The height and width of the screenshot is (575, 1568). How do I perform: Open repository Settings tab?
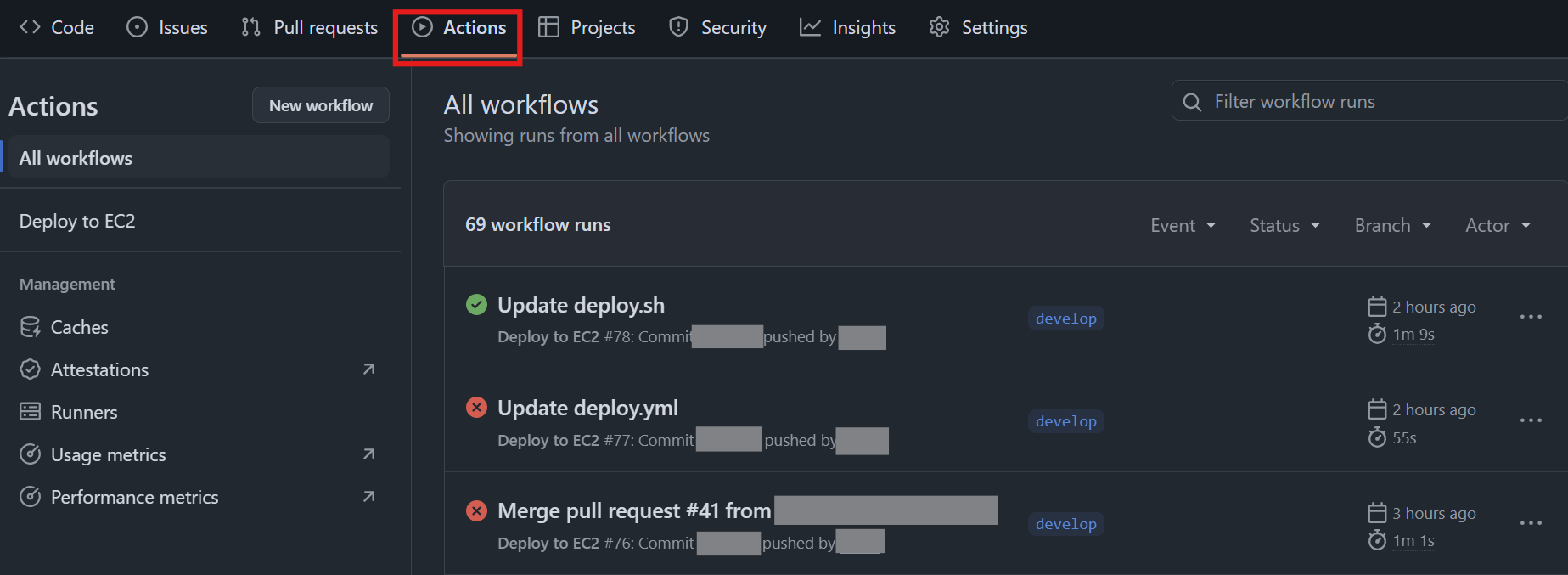click(x=978, y=27)
